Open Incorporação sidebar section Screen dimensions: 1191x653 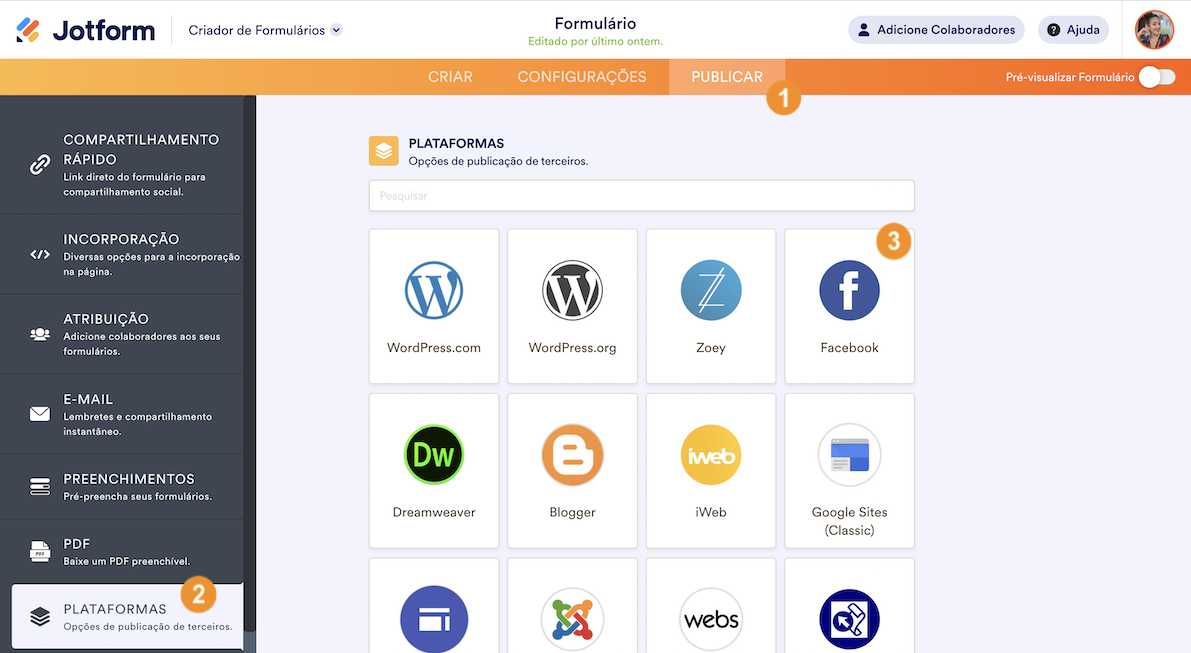coord(122,254)
